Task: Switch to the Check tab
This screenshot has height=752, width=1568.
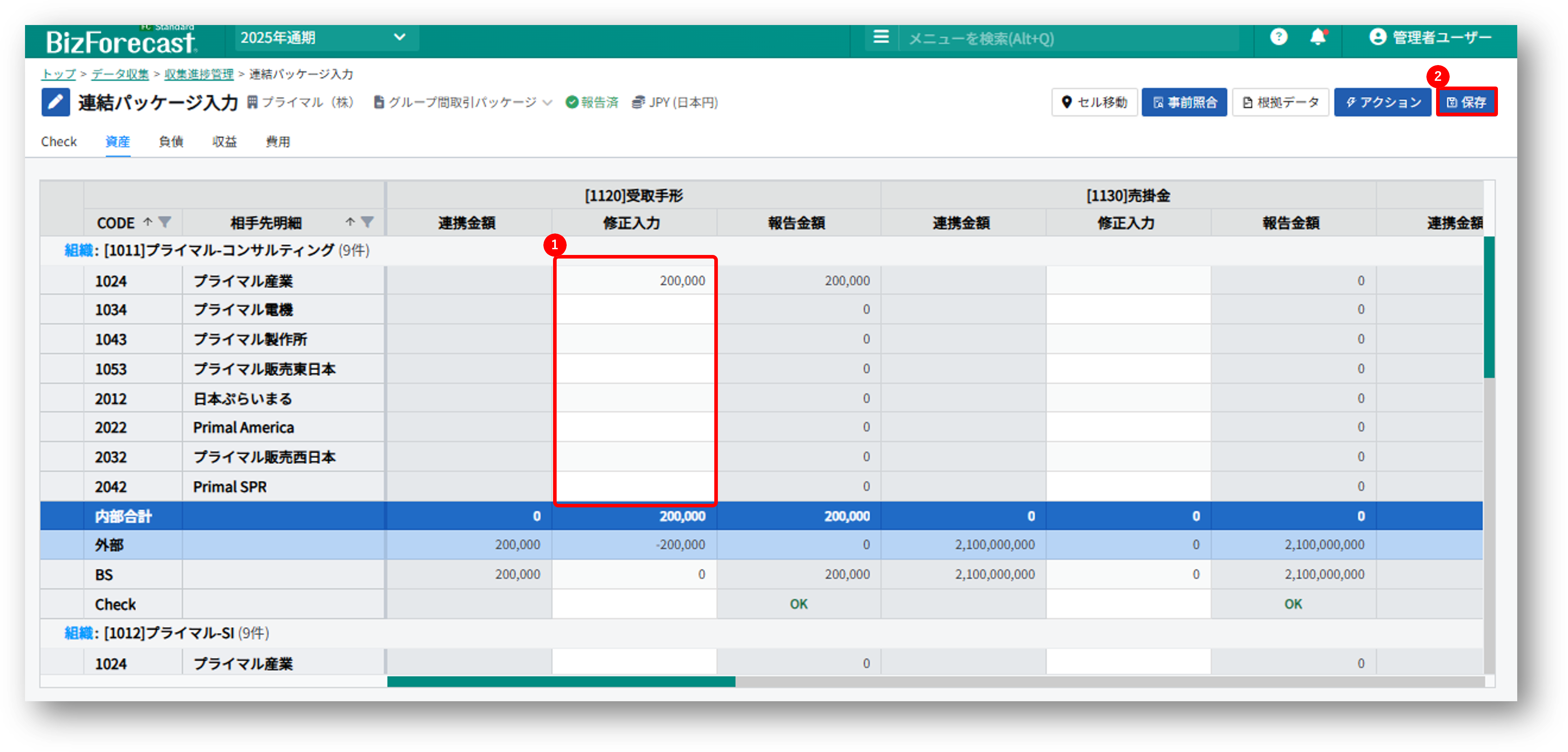Action: click(58, 141)
